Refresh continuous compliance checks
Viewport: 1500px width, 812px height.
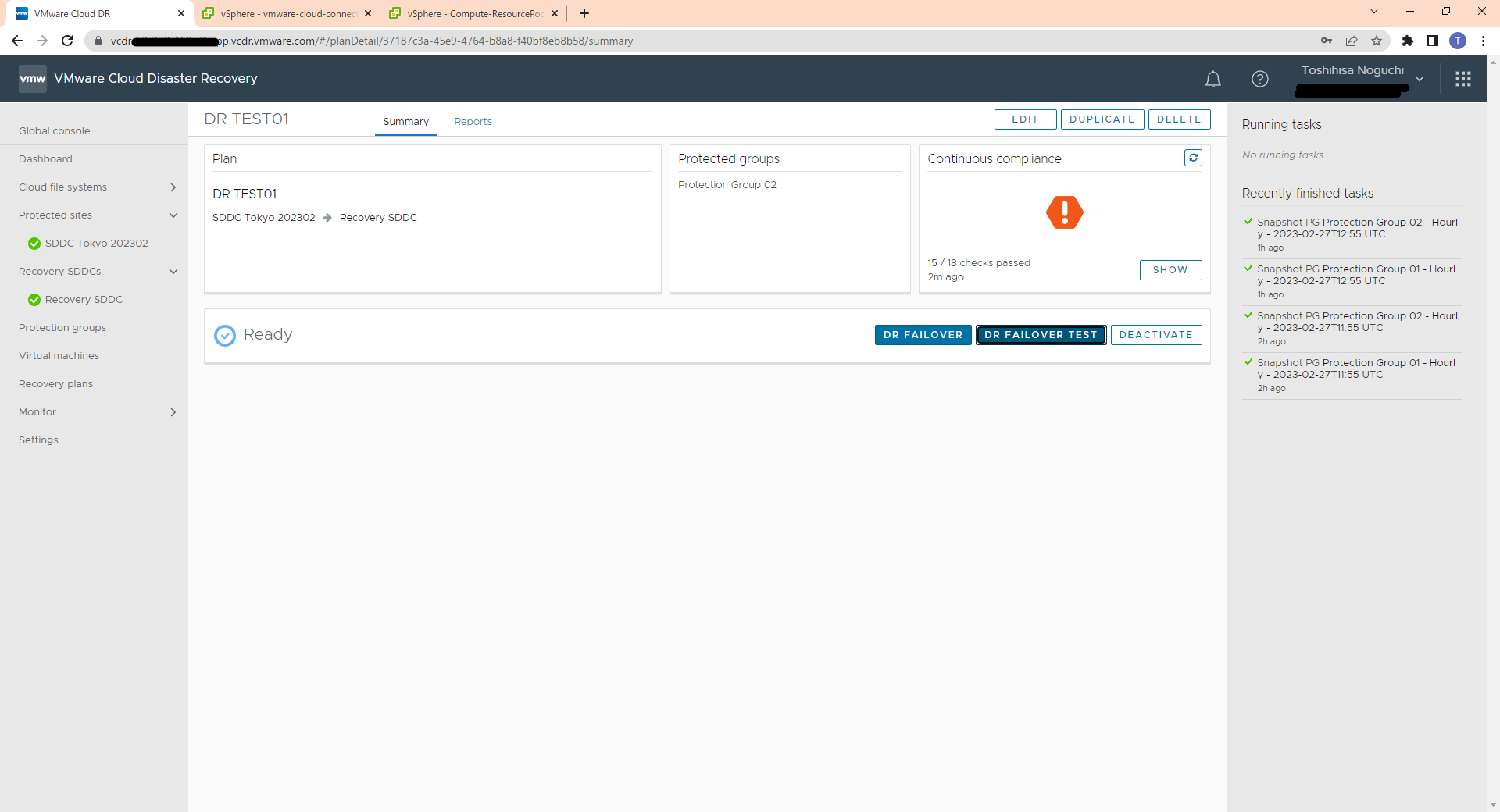point(1193,158)
